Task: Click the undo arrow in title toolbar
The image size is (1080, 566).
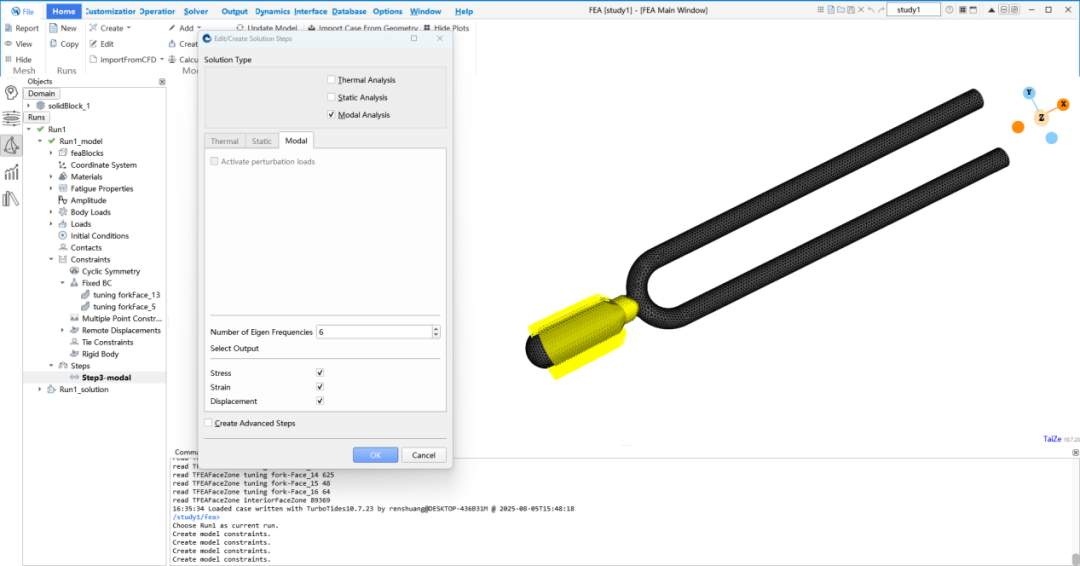Action: click(x=871, y=10)
